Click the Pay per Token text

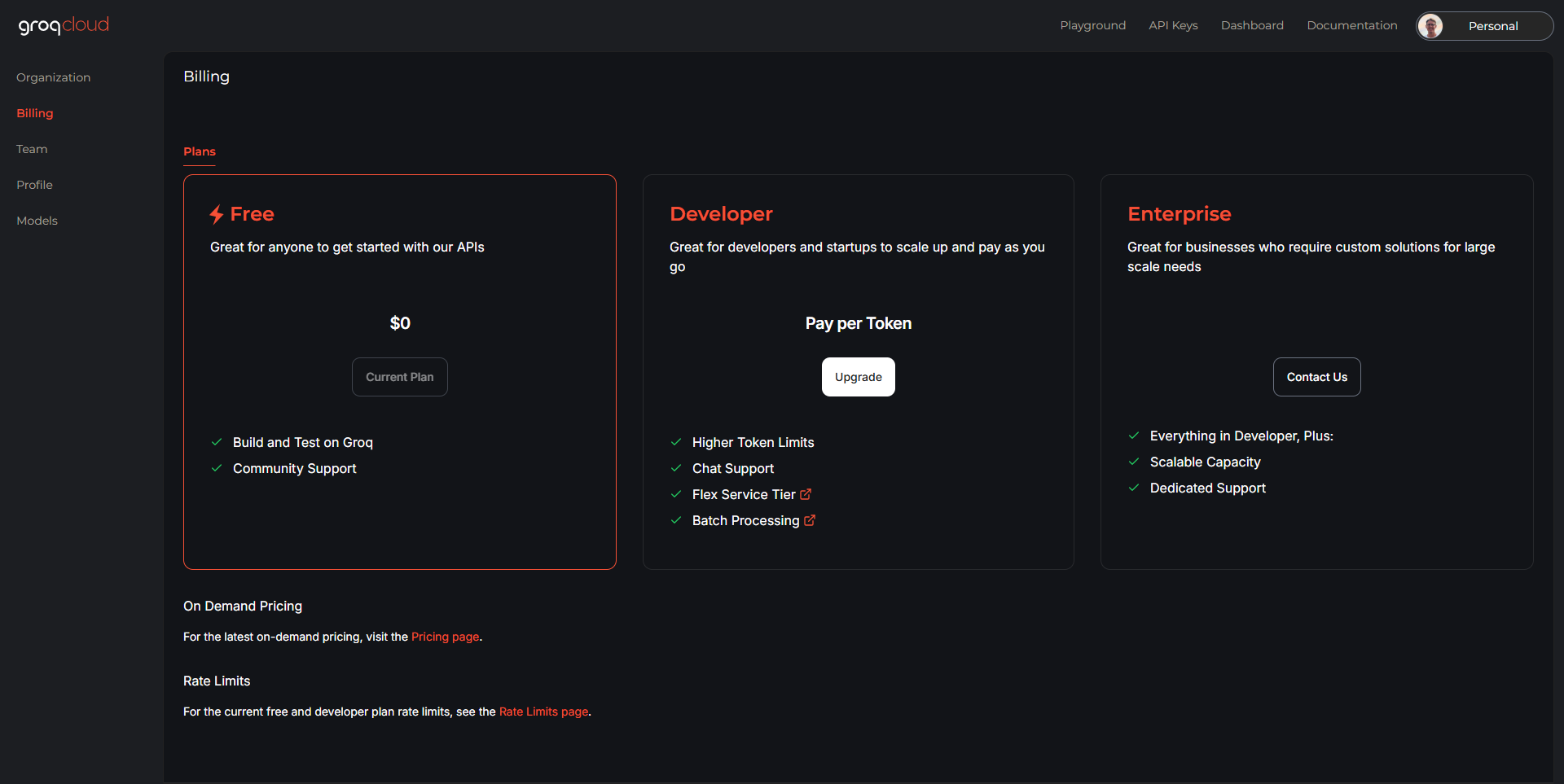pyautogui.click(x=859, y=323)
